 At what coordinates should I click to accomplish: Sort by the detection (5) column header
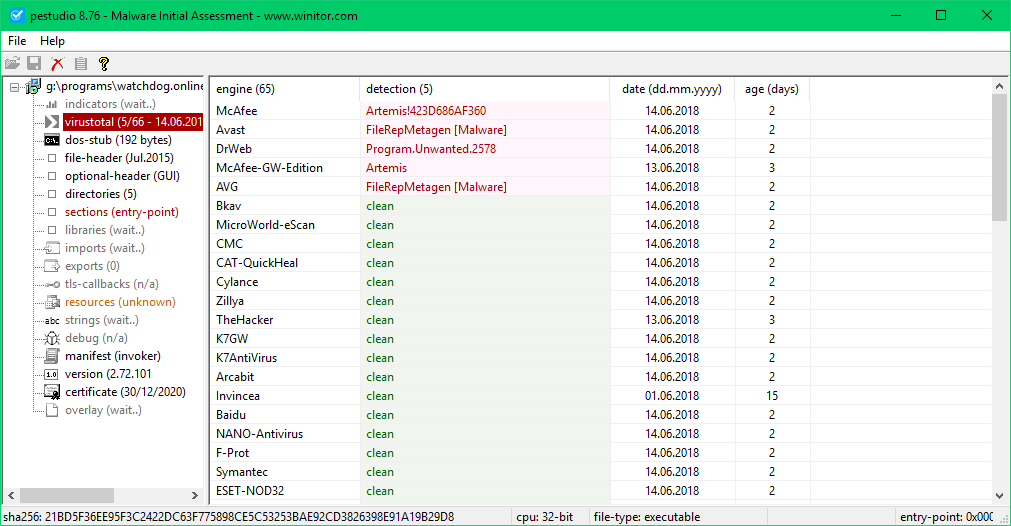(484, 89)
